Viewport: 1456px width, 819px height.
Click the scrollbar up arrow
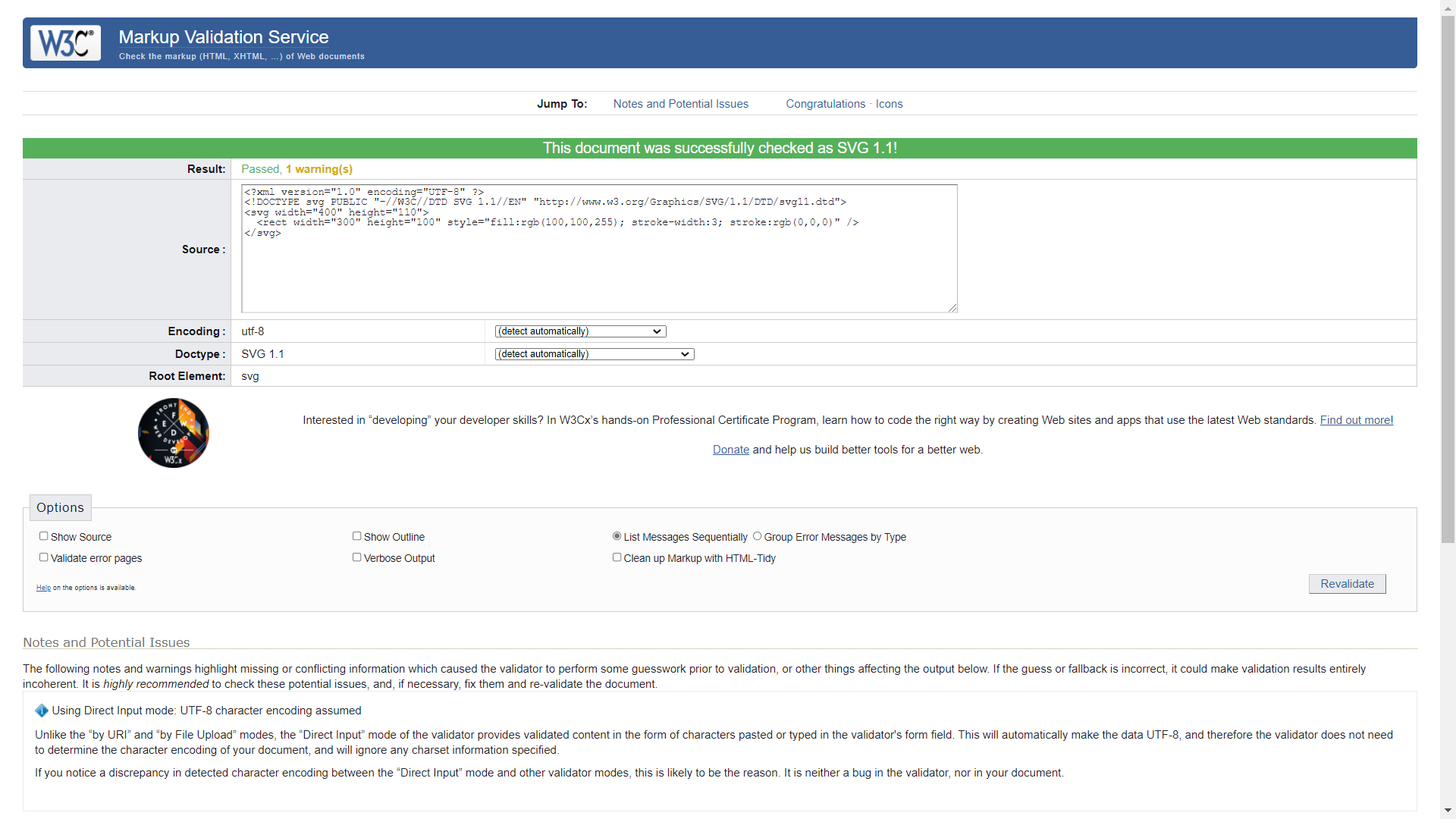point(1448,8)
